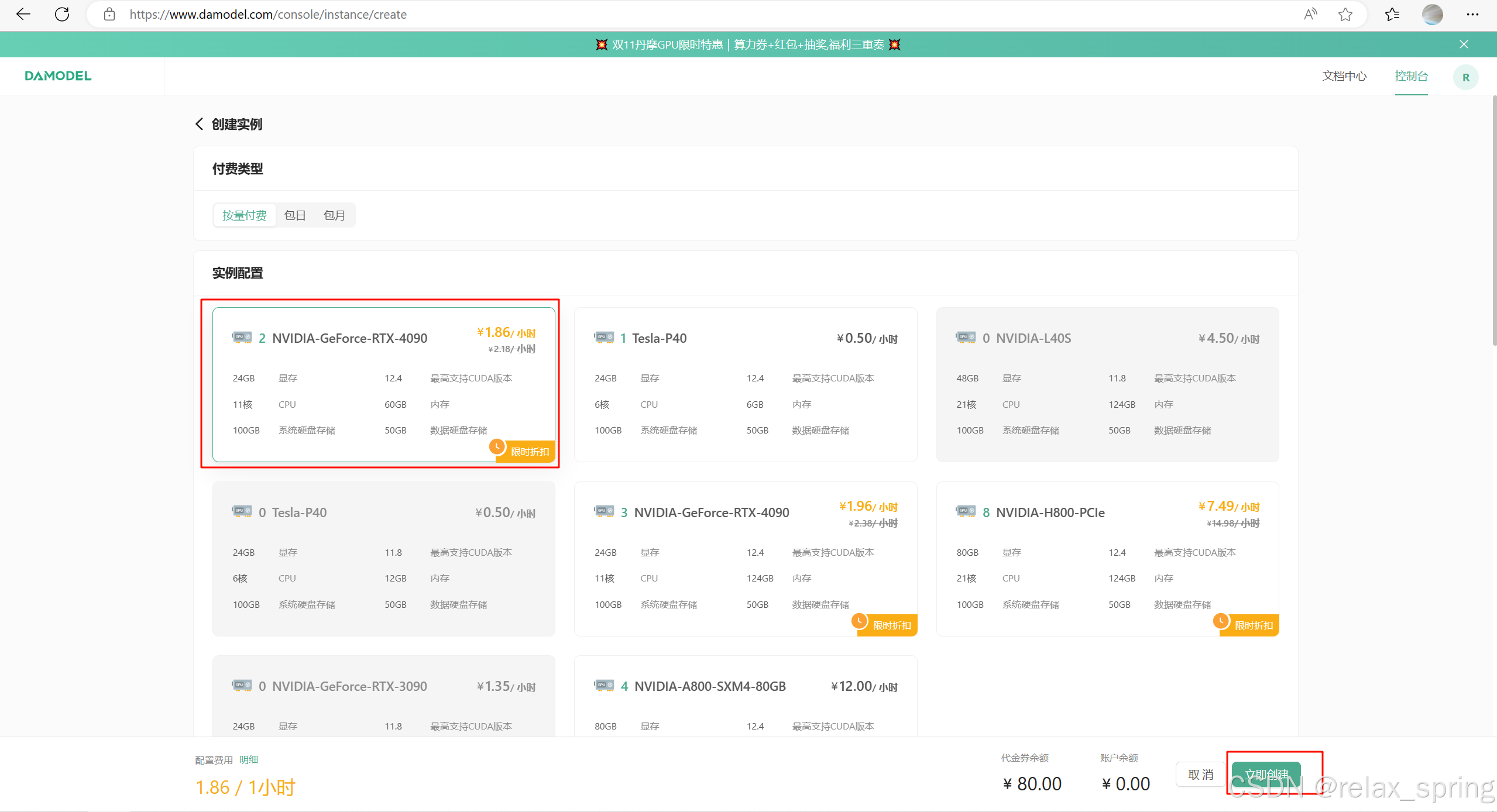Select the 0 Tesla-P40 instance card
Screen dimensions: 1497x812
[383, 559]
